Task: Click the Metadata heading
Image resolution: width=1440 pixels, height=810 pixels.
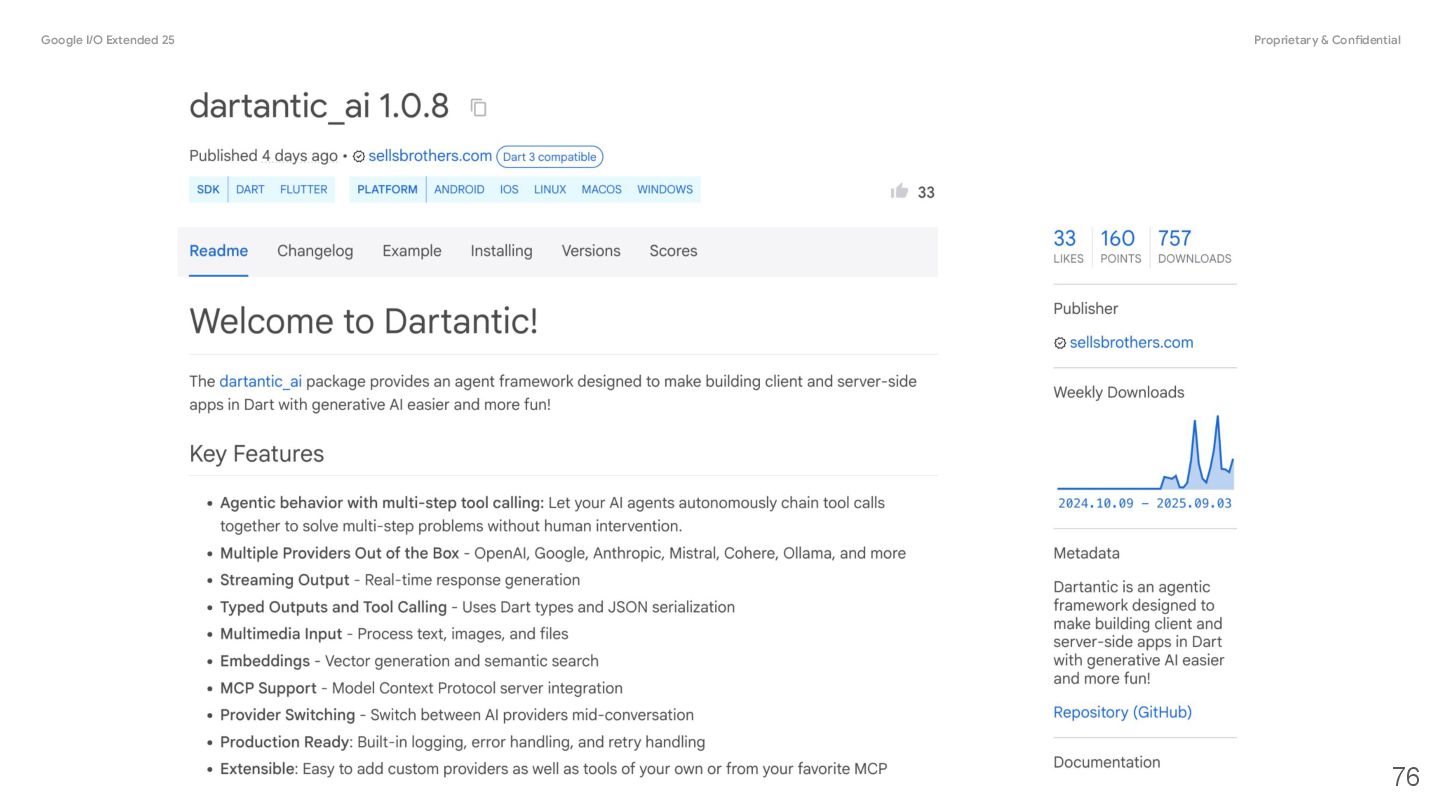Action: pyautogui.click(x=1086, y=553)
